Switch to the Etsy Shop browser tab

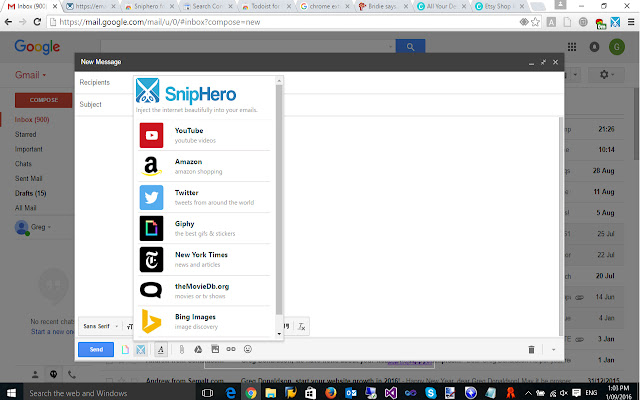click(500, 6)
